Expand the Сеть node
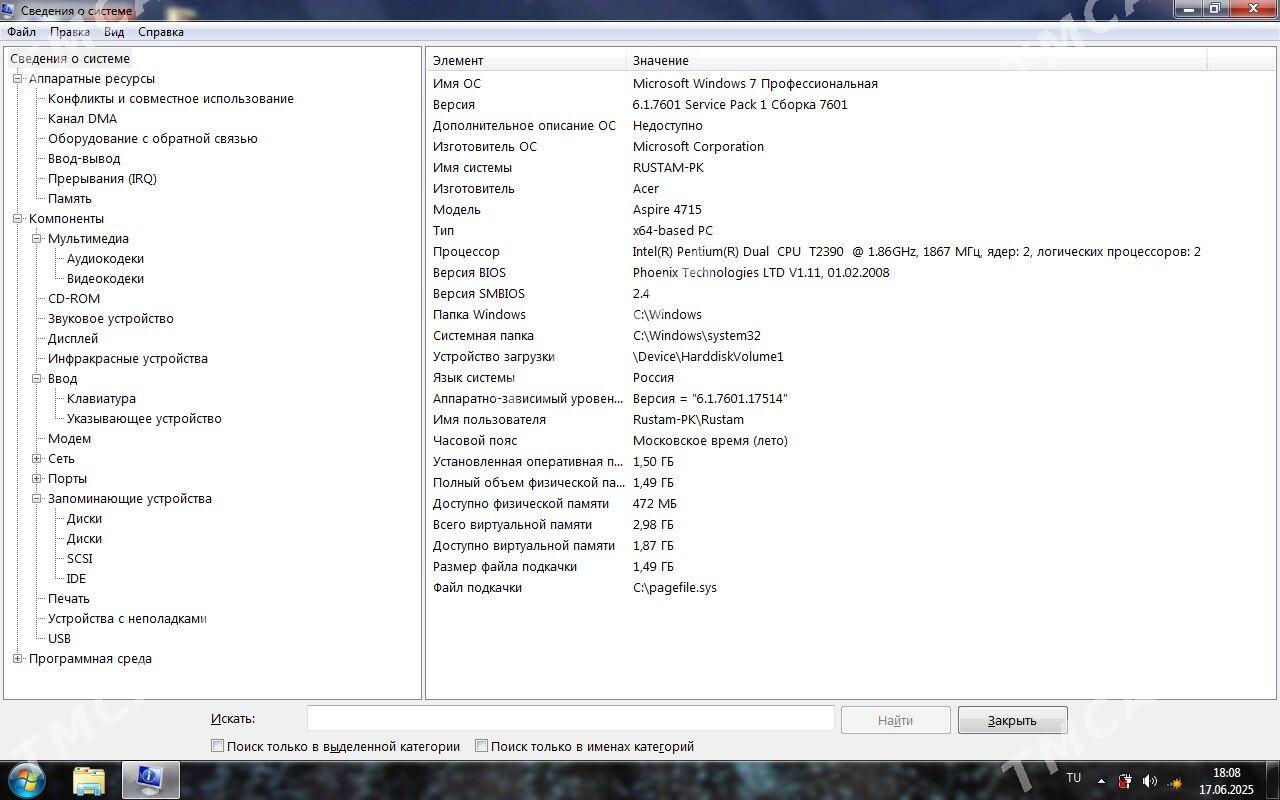1280x800 pixels. [x=36, y=459]
